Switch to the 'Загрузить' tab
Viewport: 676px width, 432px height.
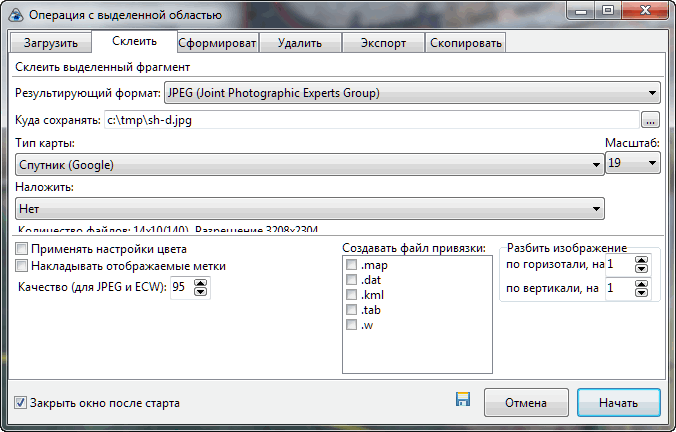click(x=50, y=43)
